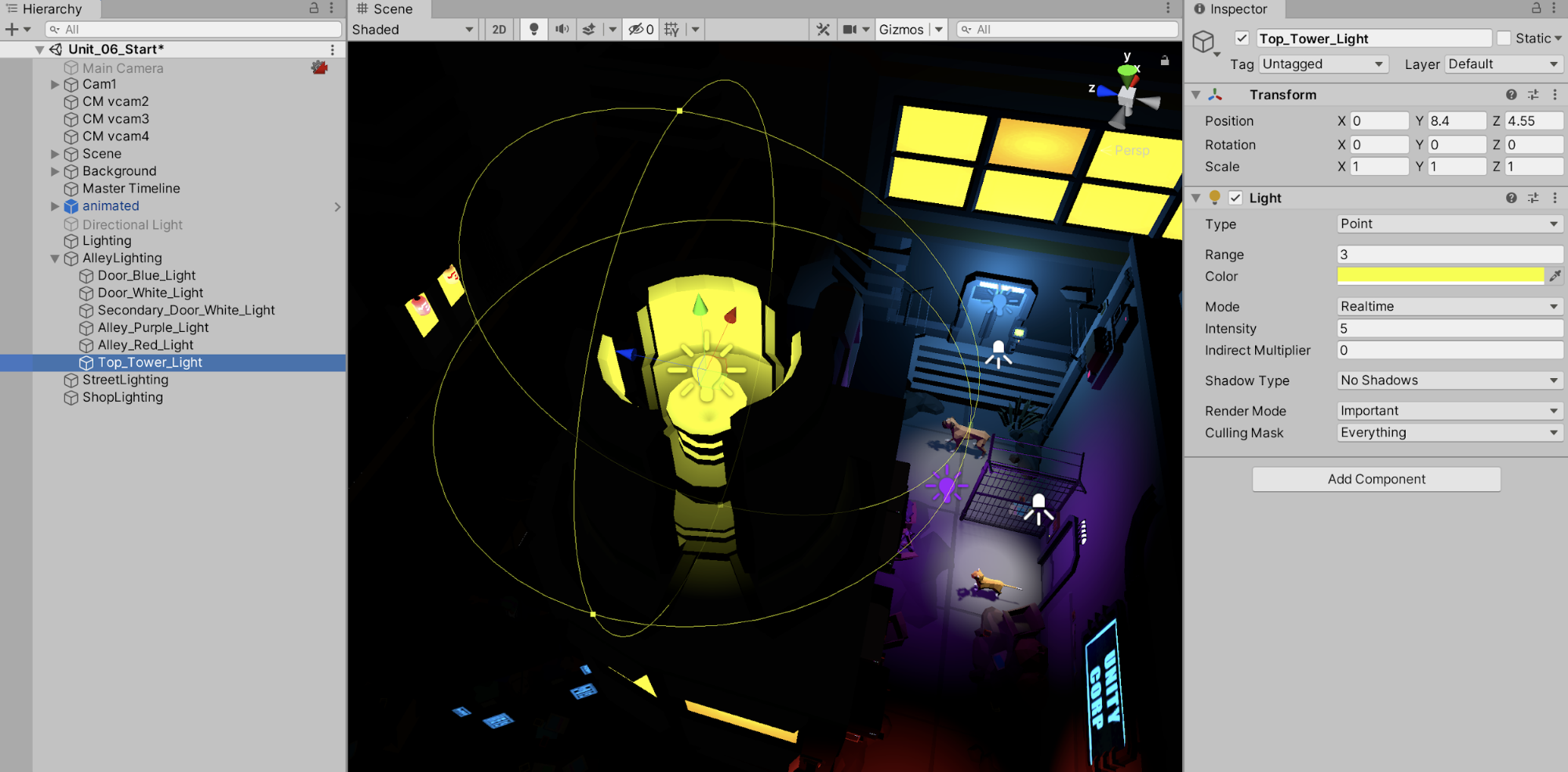The width and height of the screenshot is (1568, 772).
Task: Collapse the Light component foldout
Action: 1195,198
